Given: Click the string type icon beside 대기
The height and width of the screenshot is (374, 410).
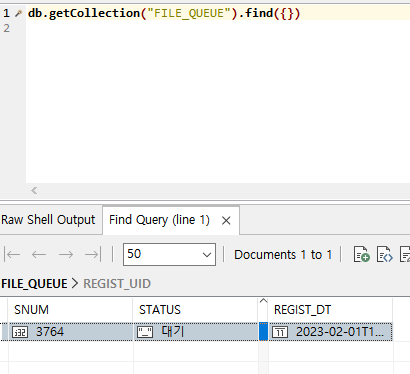Looking at the screenshot, I should point(145,332).
